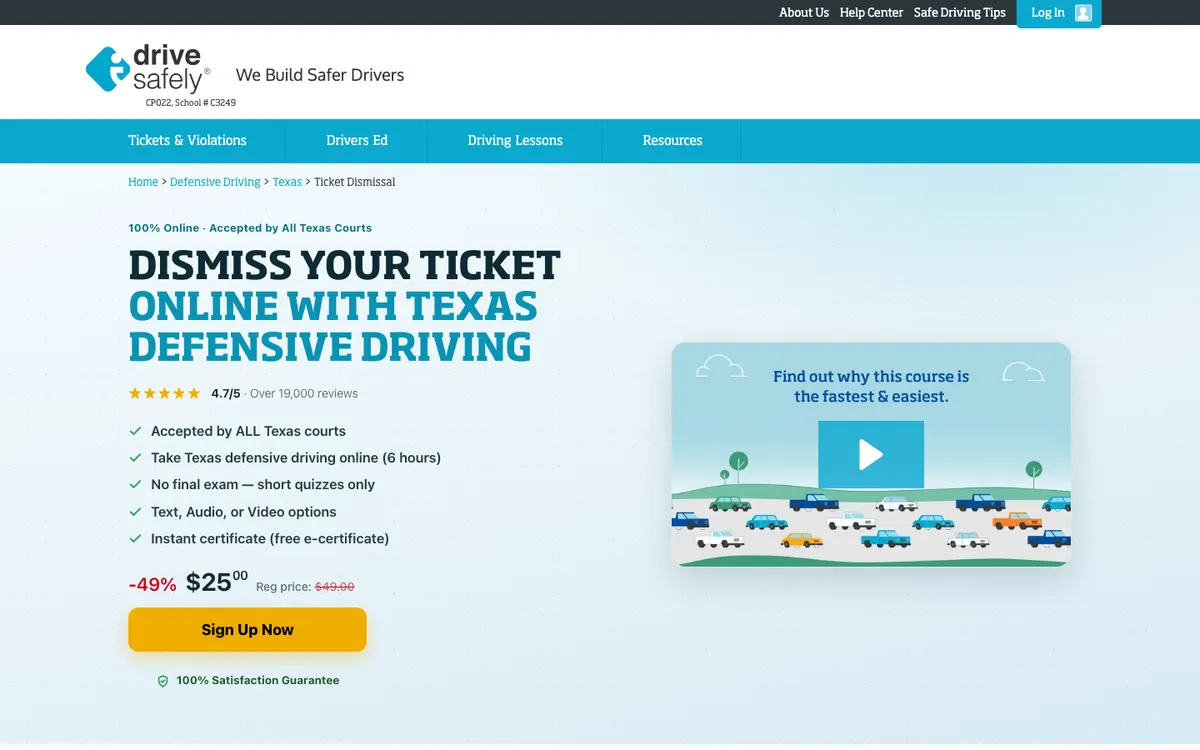Image resolution: width=1200 pixels, height=750 pixels.
Task: Open Defensive Driving breadcrumb link
Action: [215, 182]
